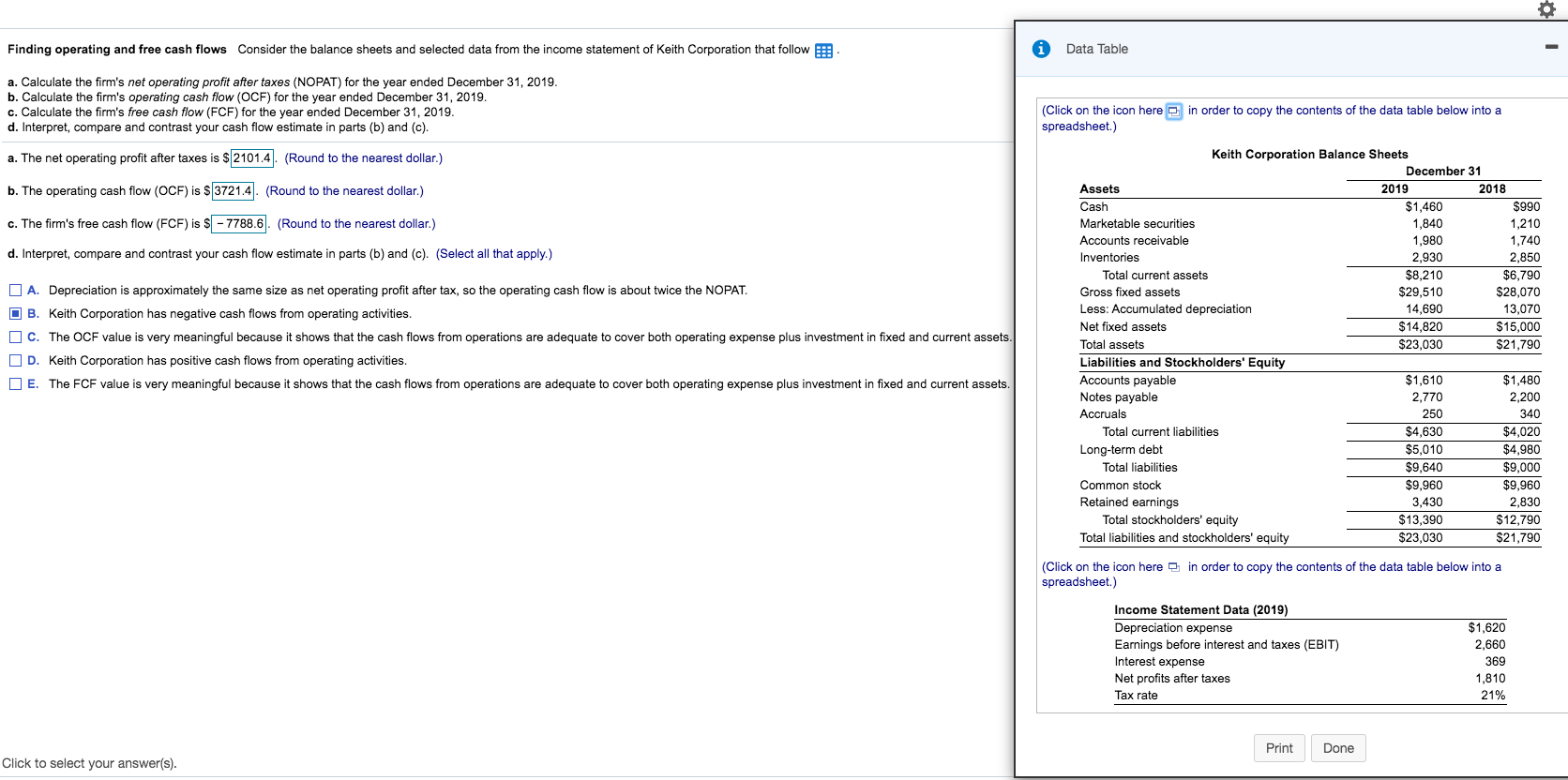Click the data table grid icon
The image size is (1568, 780).
pos(823,51)
